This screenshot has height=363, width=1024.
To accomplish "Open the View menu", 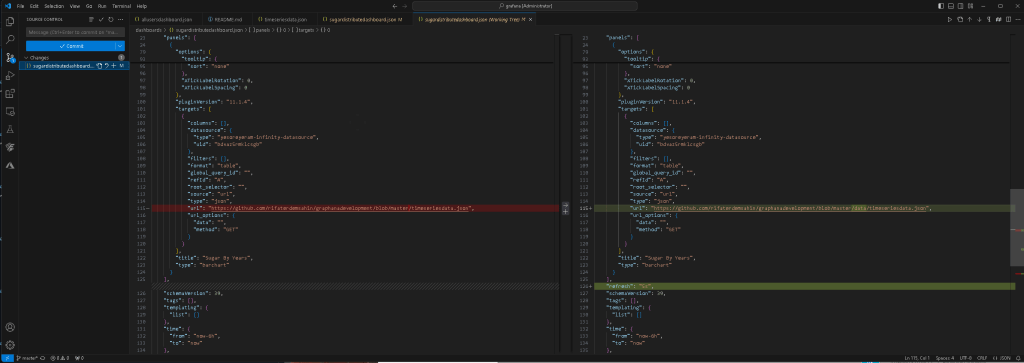I will pos(74,6).
